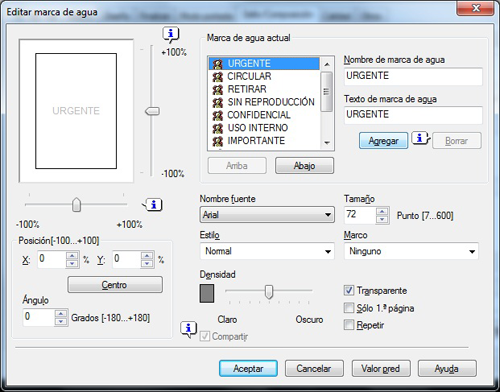The image size is (500, 392).
Task: Decrease the Ángulo value with down arrow
Action: pos(61,322)
